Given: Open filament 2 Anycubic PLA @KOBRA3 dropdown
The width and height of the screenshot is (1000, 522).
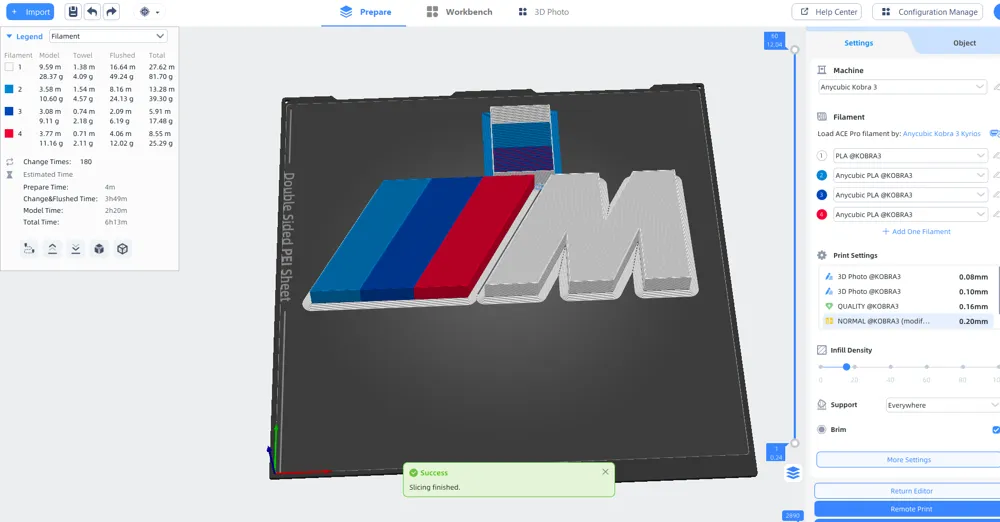Looking at the screenshot, I should click(910, 175).
